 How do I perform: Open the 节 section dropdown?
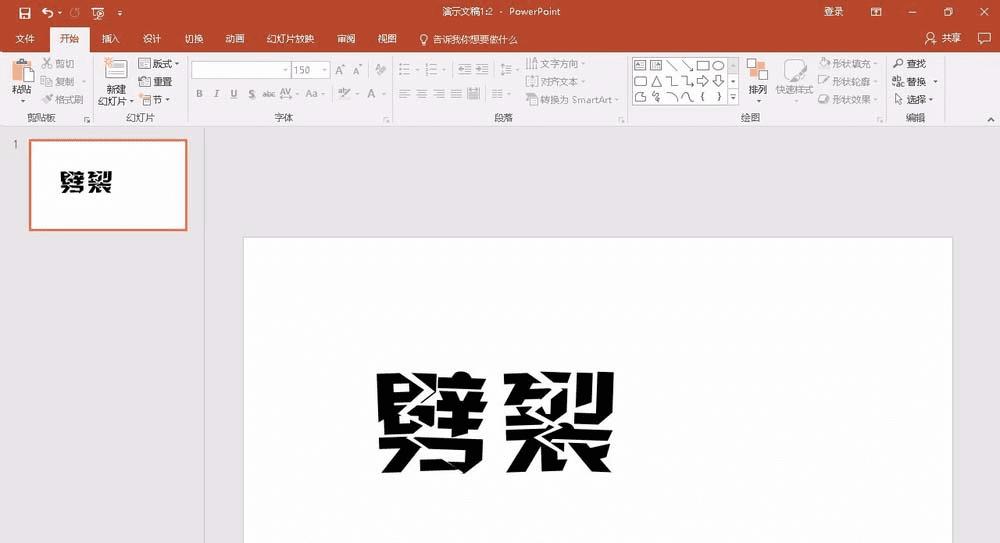(154, 99)
